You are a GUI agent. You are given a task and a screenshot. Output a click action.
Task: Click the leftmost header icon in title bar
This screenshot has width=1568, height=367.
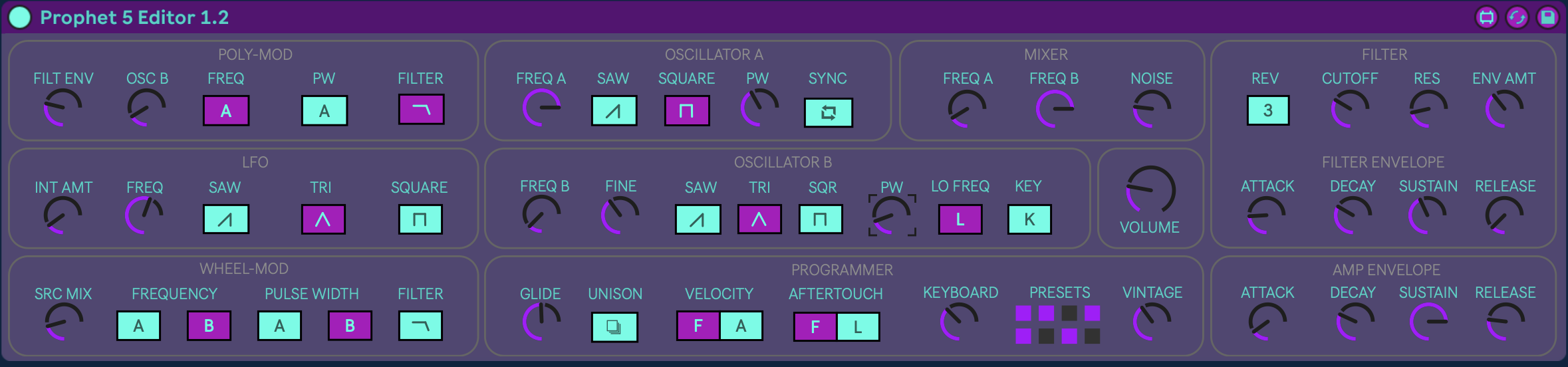pyautogui.click(x=1486, y=17)
